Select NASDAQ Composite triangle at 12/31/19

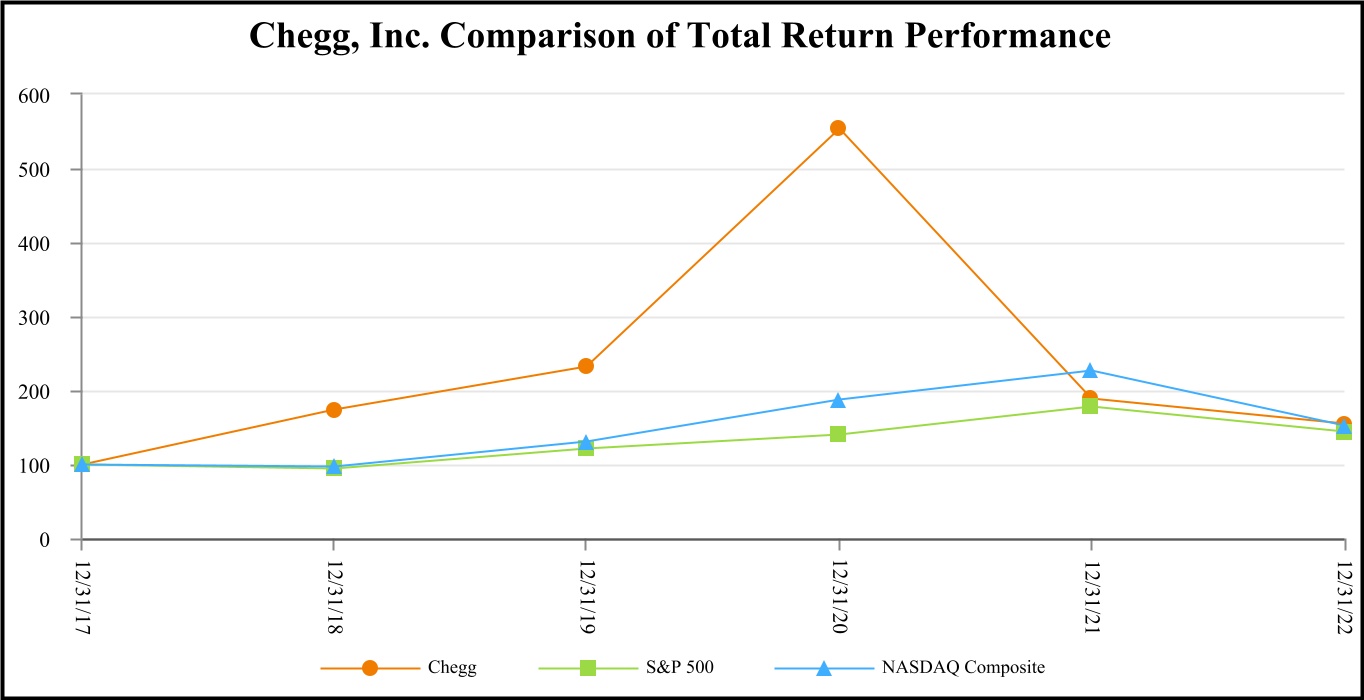click(586, 441)
